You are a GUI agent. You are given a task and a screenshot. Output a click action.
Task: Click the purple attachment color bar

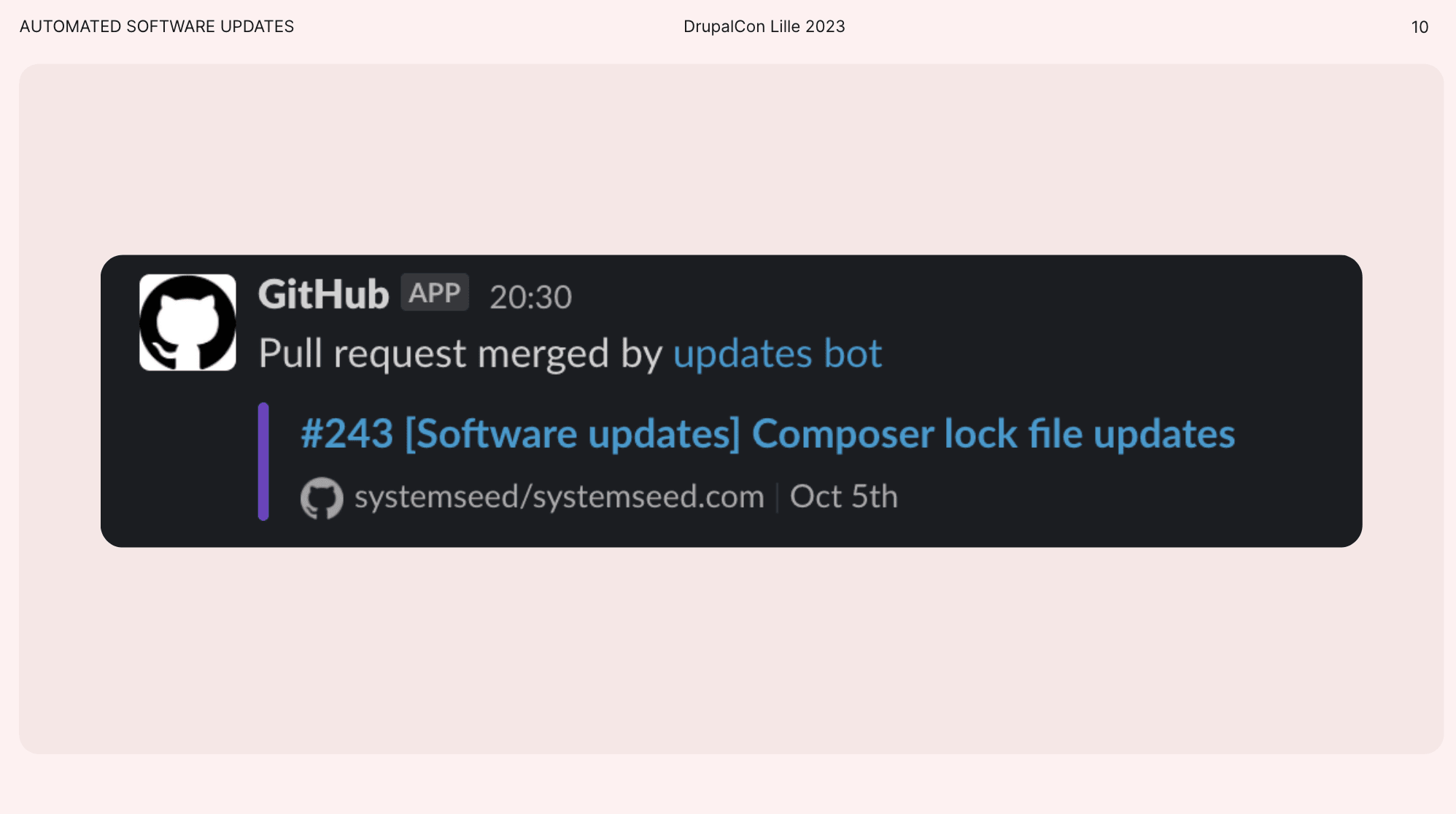263,461
